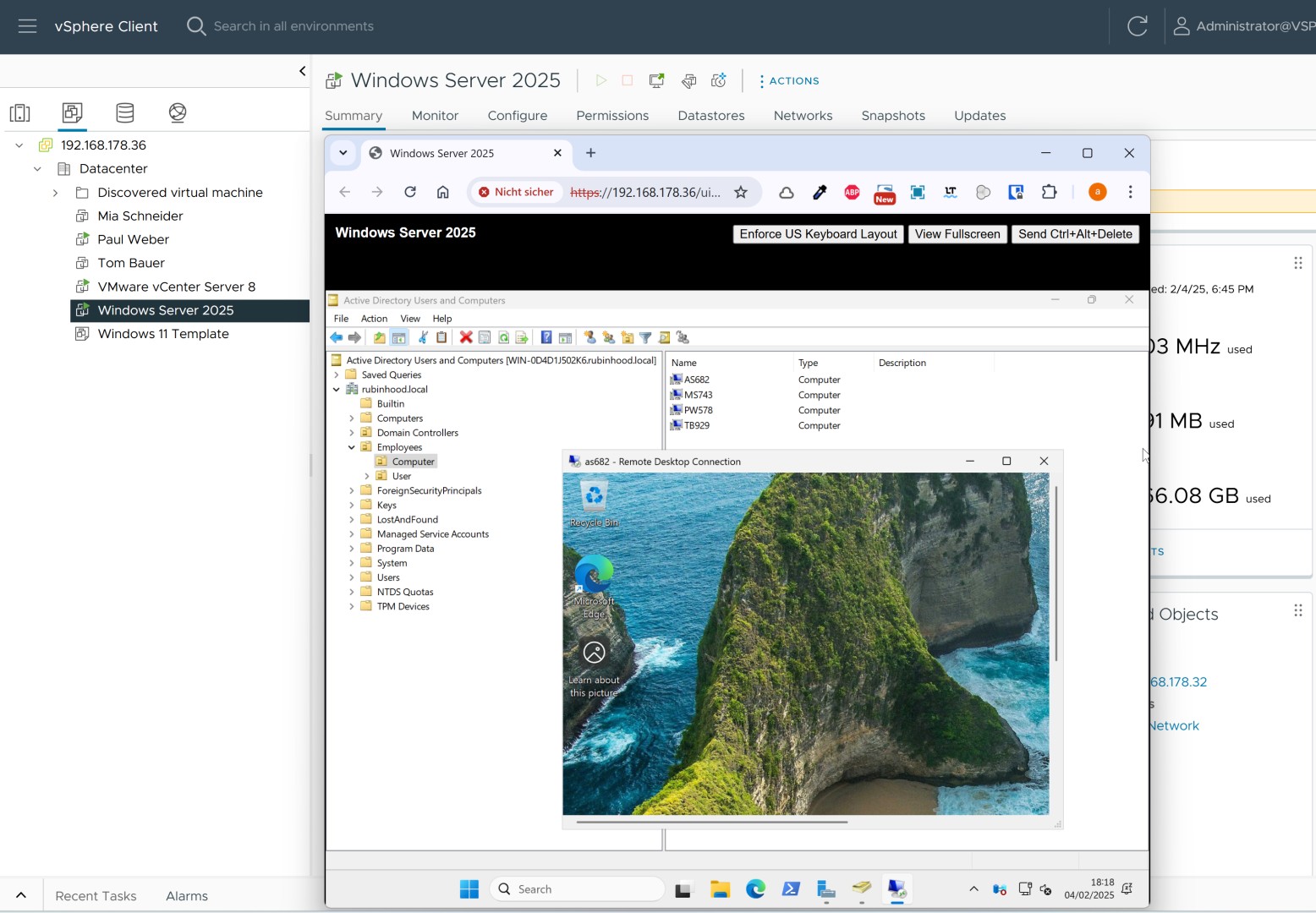The image size is (1316, 913).
Task: Select the Domain Controllers OU
Action: pyautogui.click(x=418, y=433)
